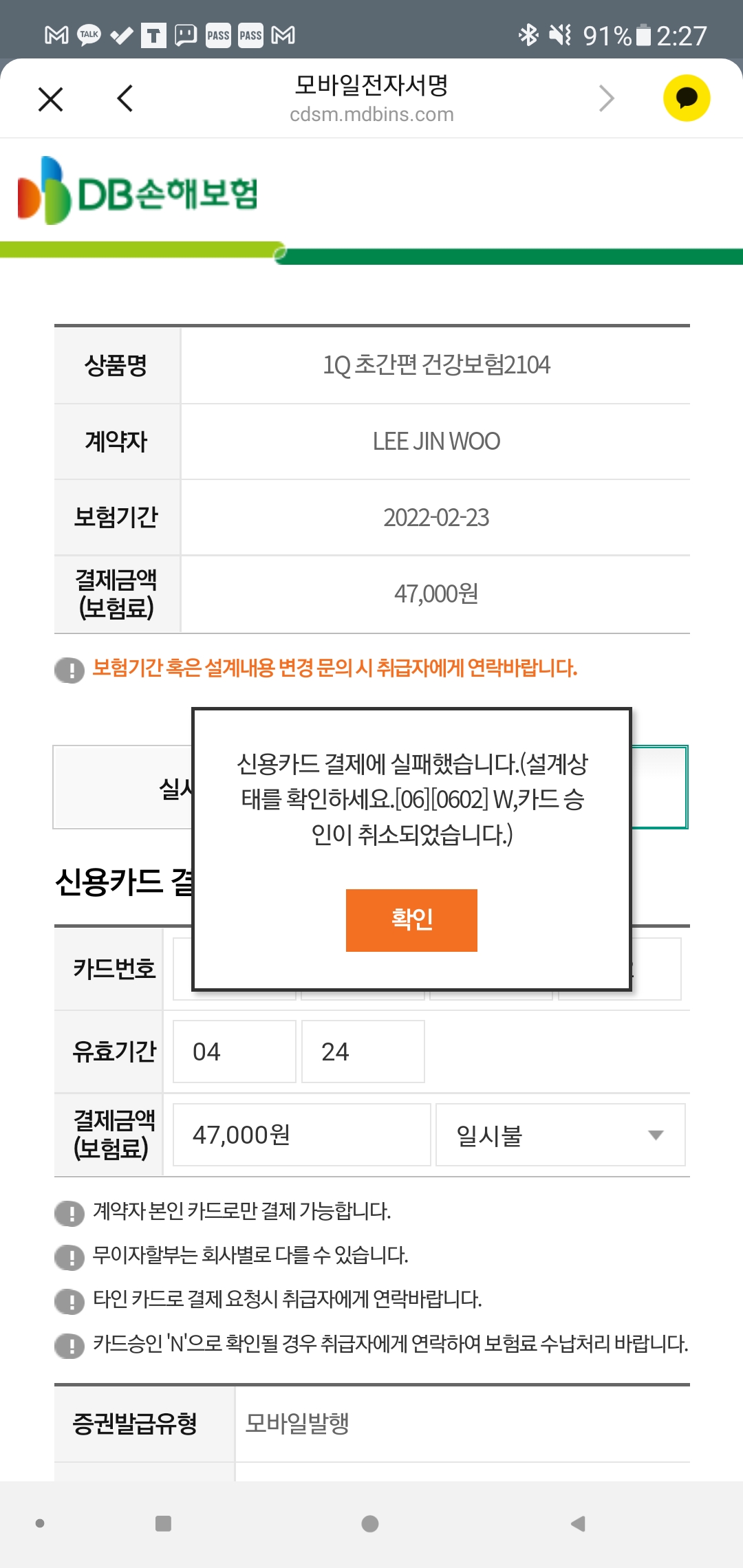The width and height of the screenshot is (743, 1568).
Task: Select the 47,000원 payment amount field
Action: click(301, 1135)
